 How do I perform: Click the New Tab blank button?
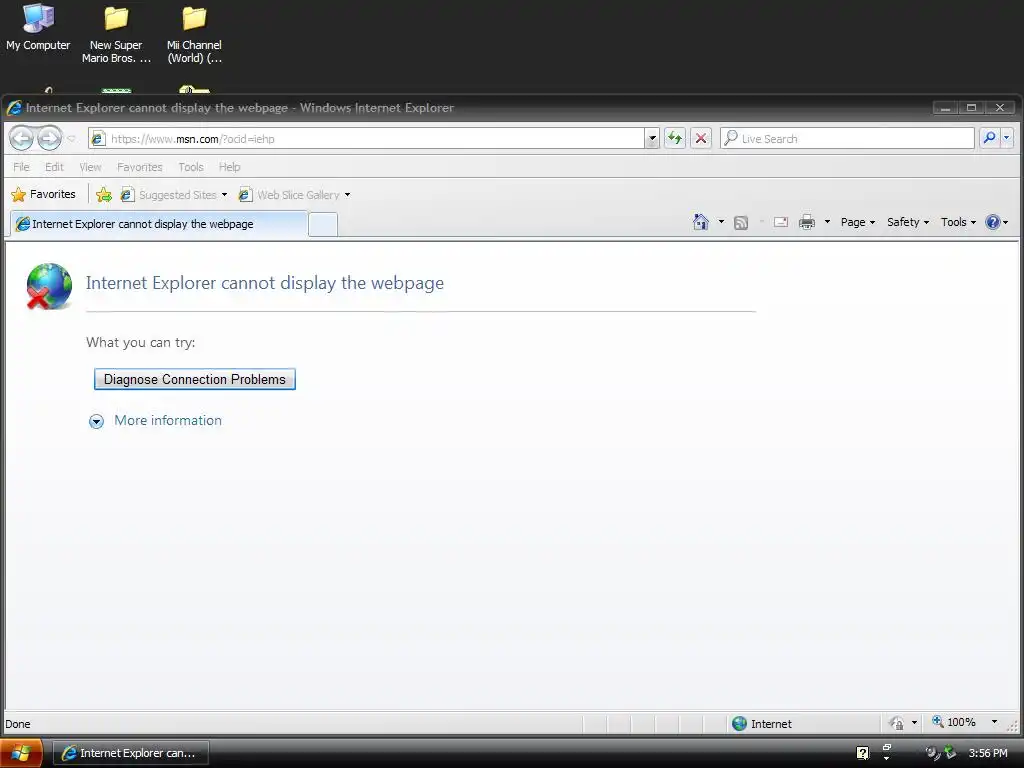point(323,224)
